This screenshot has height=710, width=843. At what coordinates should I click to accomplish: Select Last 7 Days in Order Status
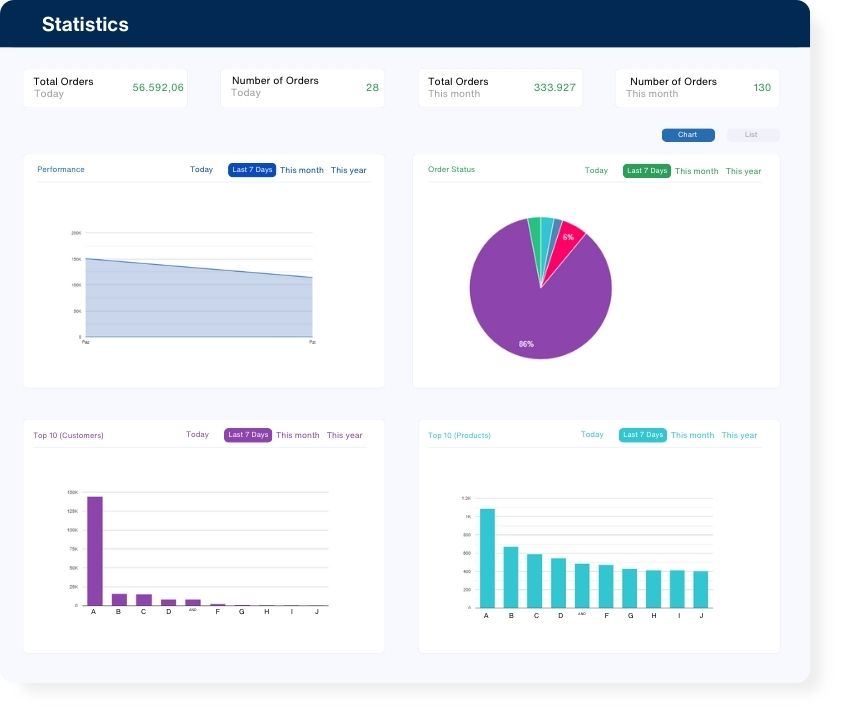(x=647, y=171)
